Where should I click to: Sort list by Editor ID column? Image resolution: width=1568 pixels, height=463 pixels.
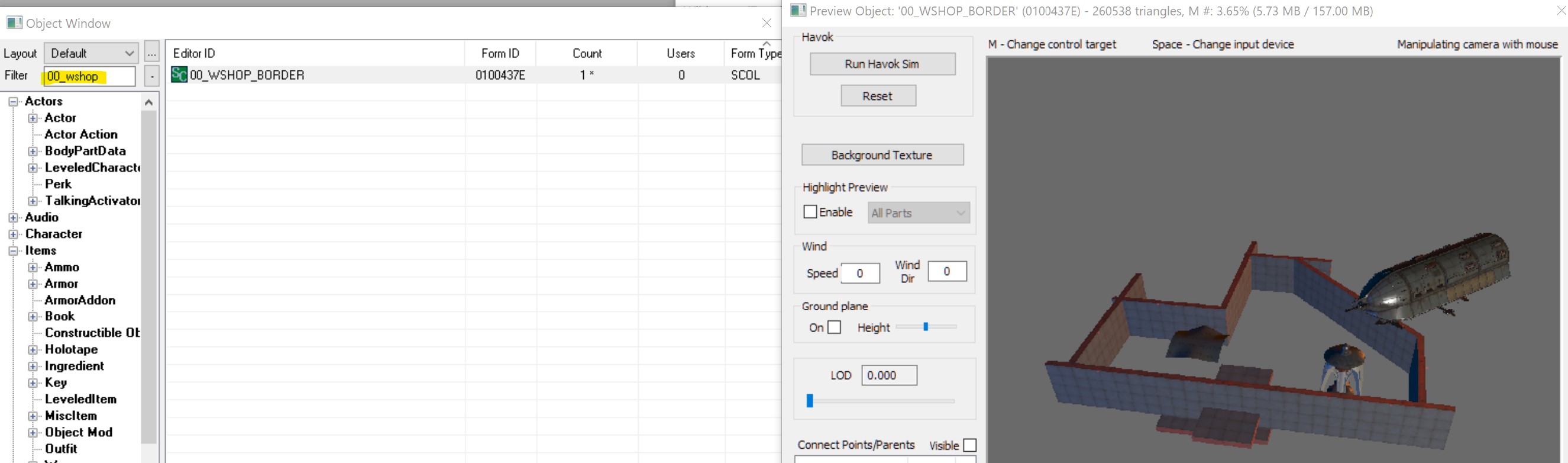click(x=315, y=53)
